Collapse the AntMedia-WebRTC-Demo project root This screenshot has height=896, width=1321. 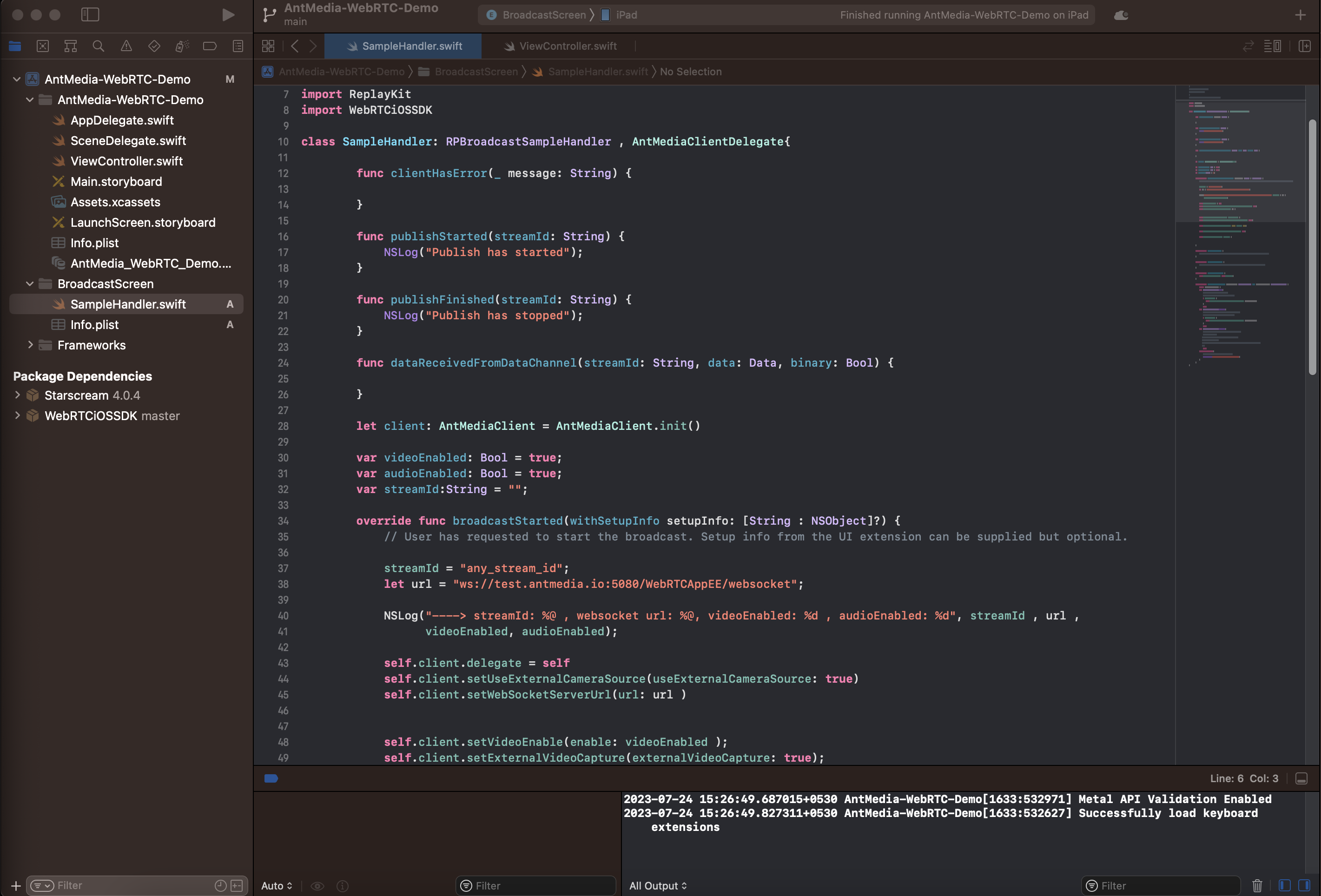(x=16, y=79)
